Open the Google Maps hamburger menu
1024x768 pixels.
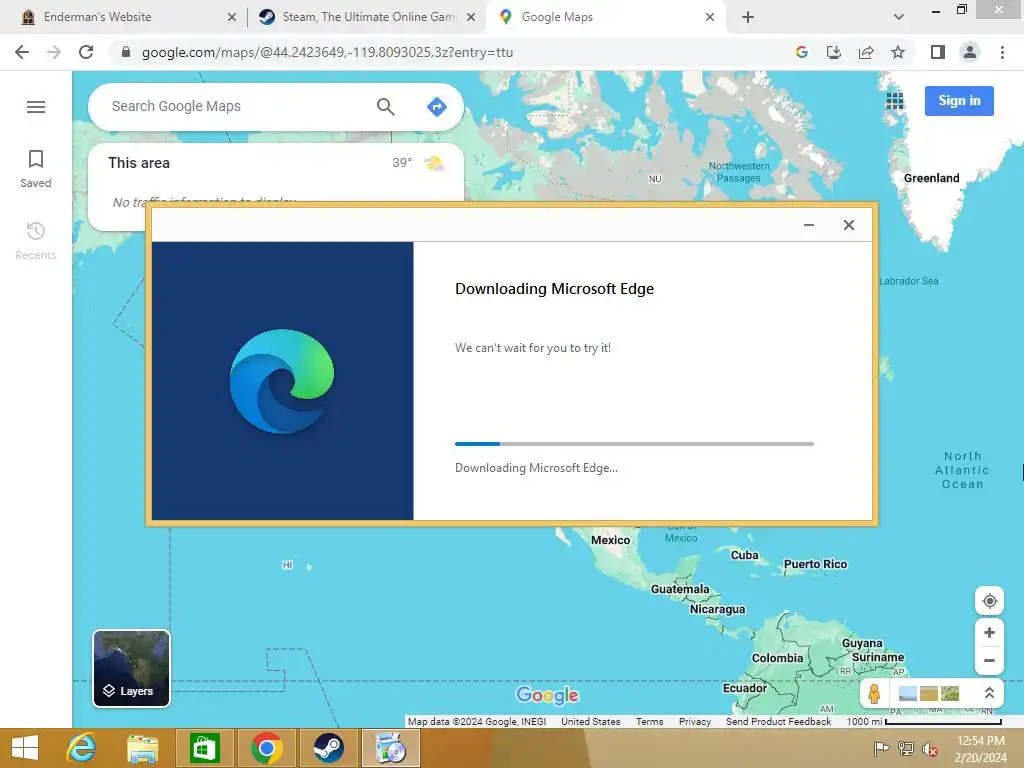[36, 106]
